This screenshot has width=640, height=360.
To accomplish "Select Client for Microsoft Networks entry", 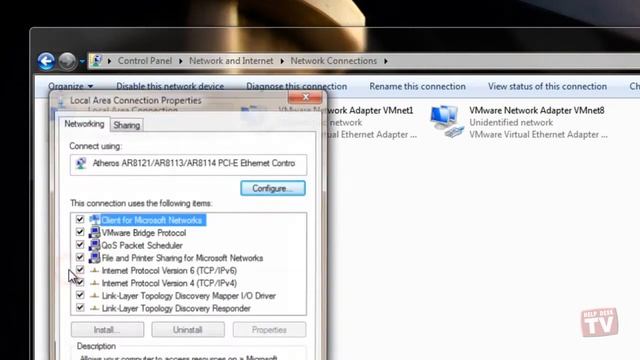I will coord(151,220).
